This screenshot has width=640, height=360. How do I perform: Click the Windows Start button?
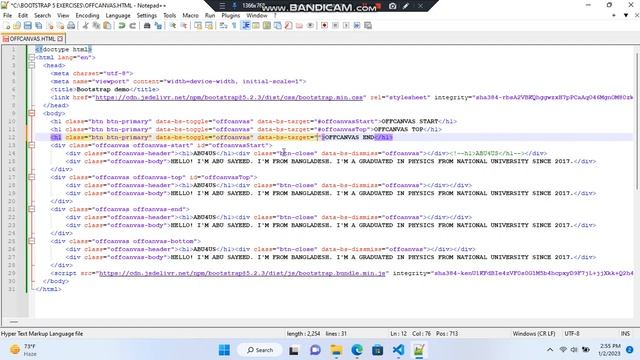tap(224, 350)
